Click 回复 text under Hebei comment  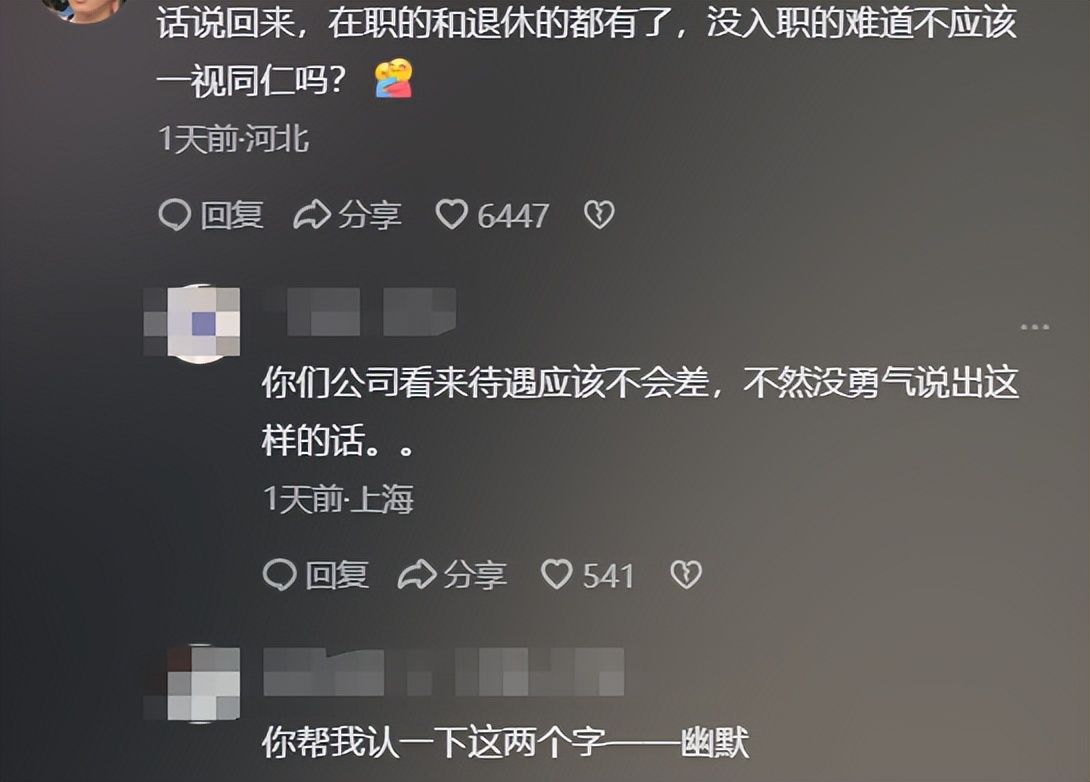[x=232, y=215]
